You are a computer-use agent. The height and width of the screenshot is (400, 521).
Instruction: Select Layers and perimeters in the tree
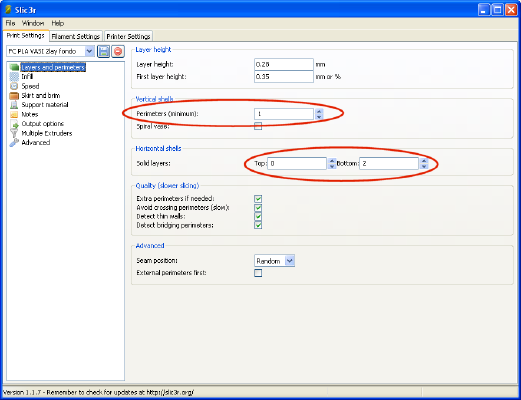point(53,67)
